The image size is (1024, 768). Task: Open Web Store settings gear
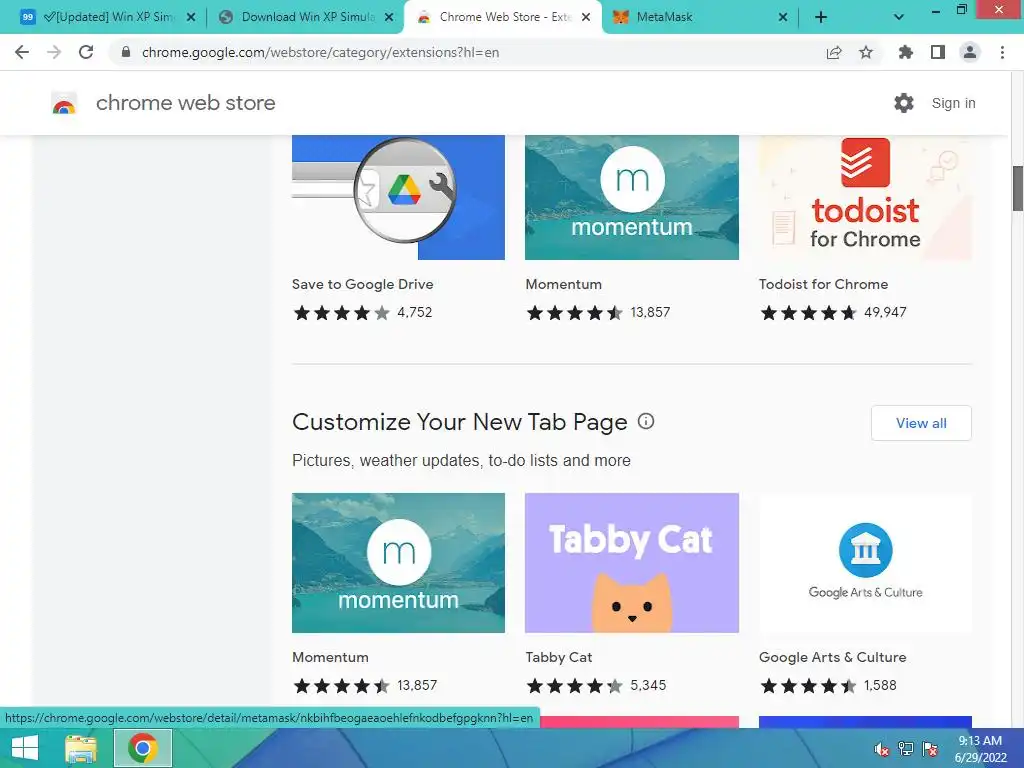[904, 103]
